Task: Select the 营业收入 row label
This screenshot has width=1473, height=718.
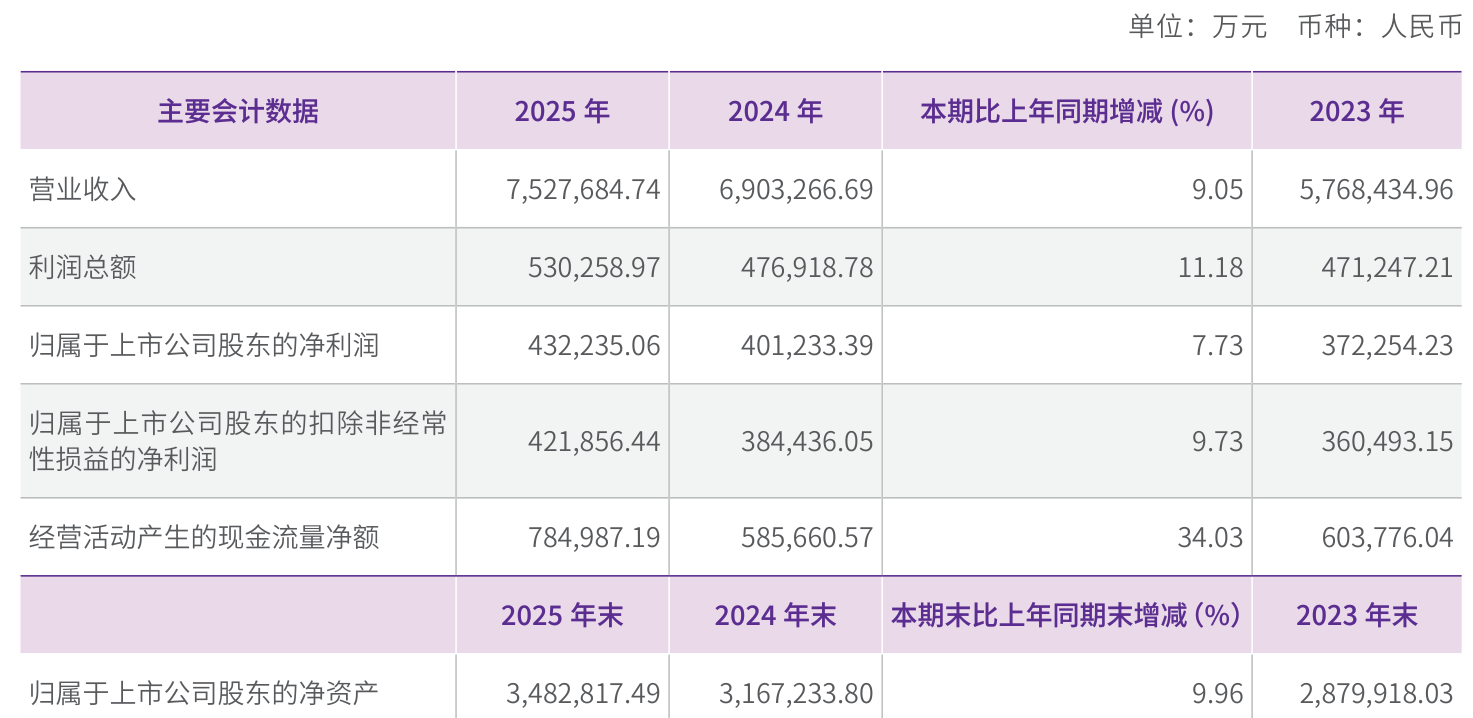Action: (83, 189)
